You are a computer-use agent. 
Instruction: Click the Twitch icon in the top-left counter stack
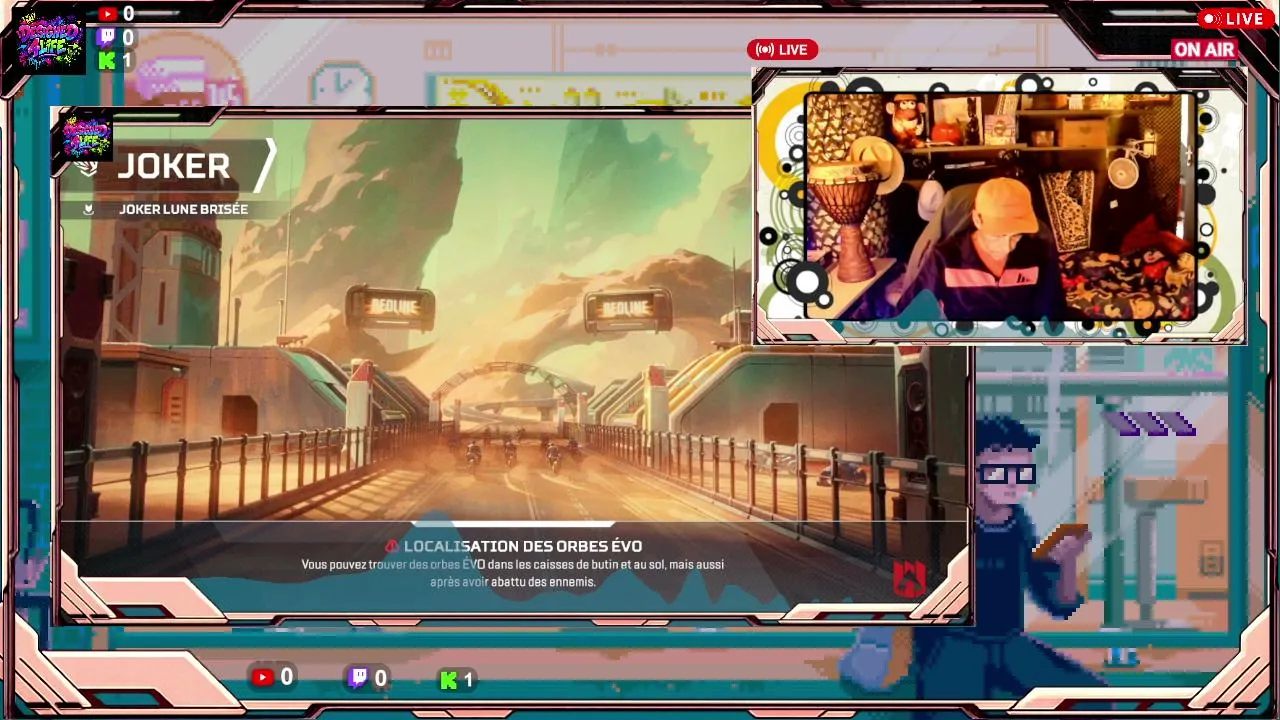pyautogui.click(x=108, y=37)
